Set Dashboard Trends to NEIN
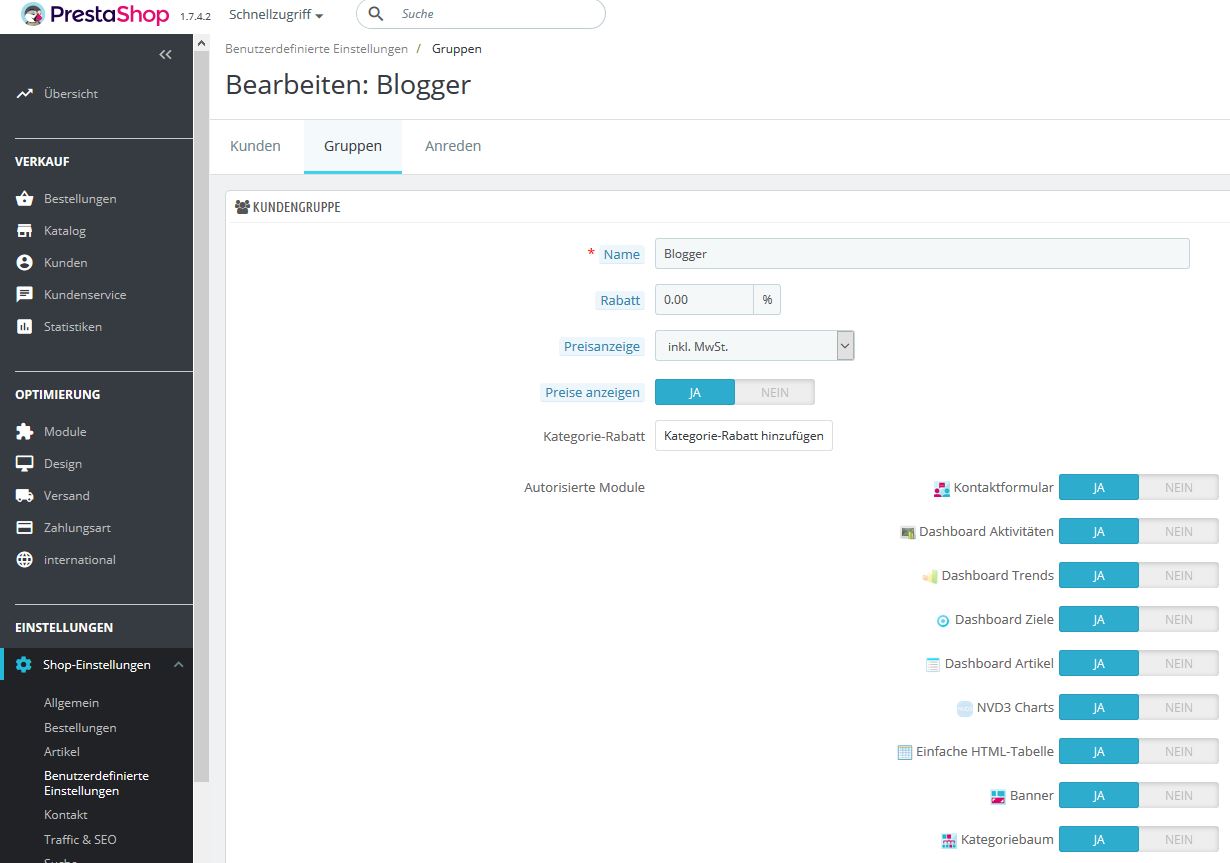1230x863 pixels. click(x=1179, y=575)
